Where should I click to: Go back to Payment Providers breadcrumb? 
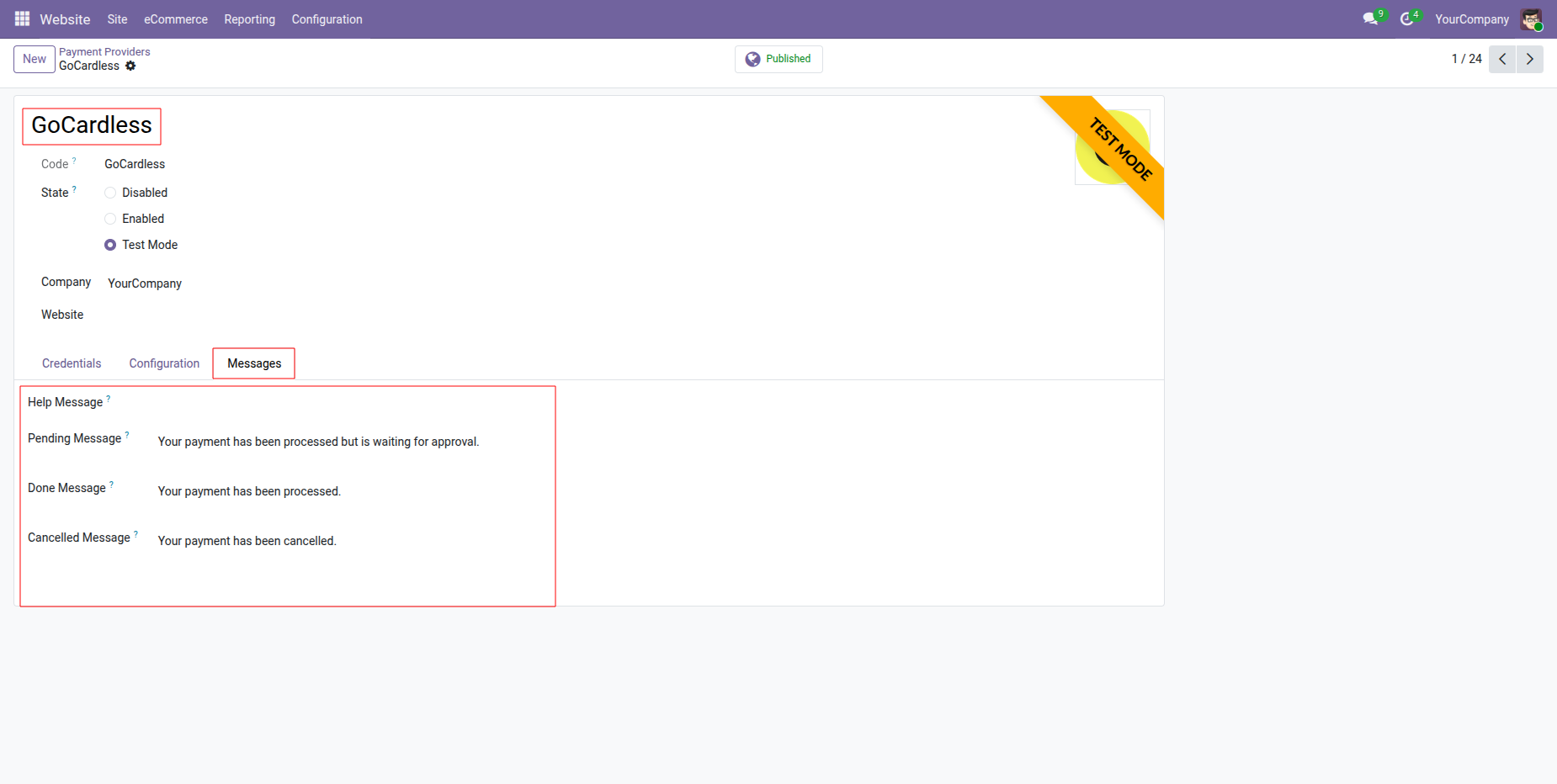[104, 52]
